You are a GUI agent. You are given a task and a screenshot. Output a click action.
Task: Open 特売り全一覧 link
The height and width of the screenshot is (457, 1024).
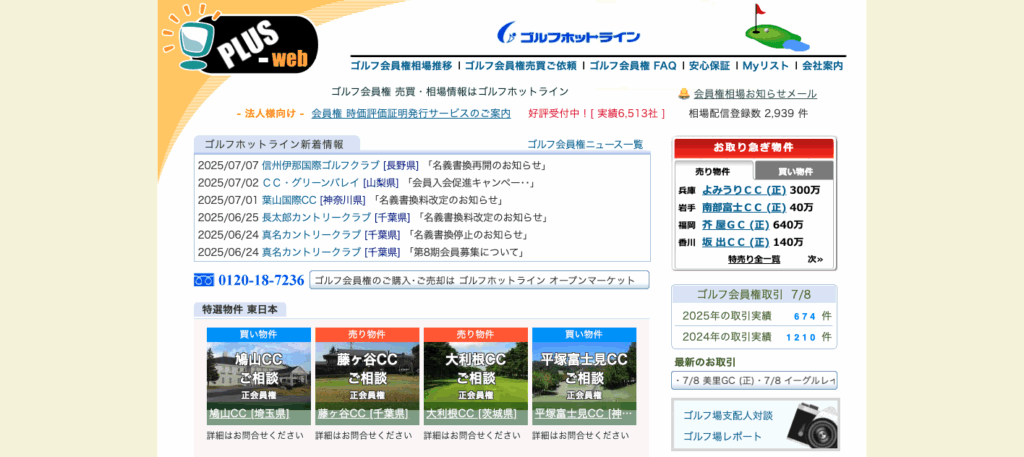point(754,259)
